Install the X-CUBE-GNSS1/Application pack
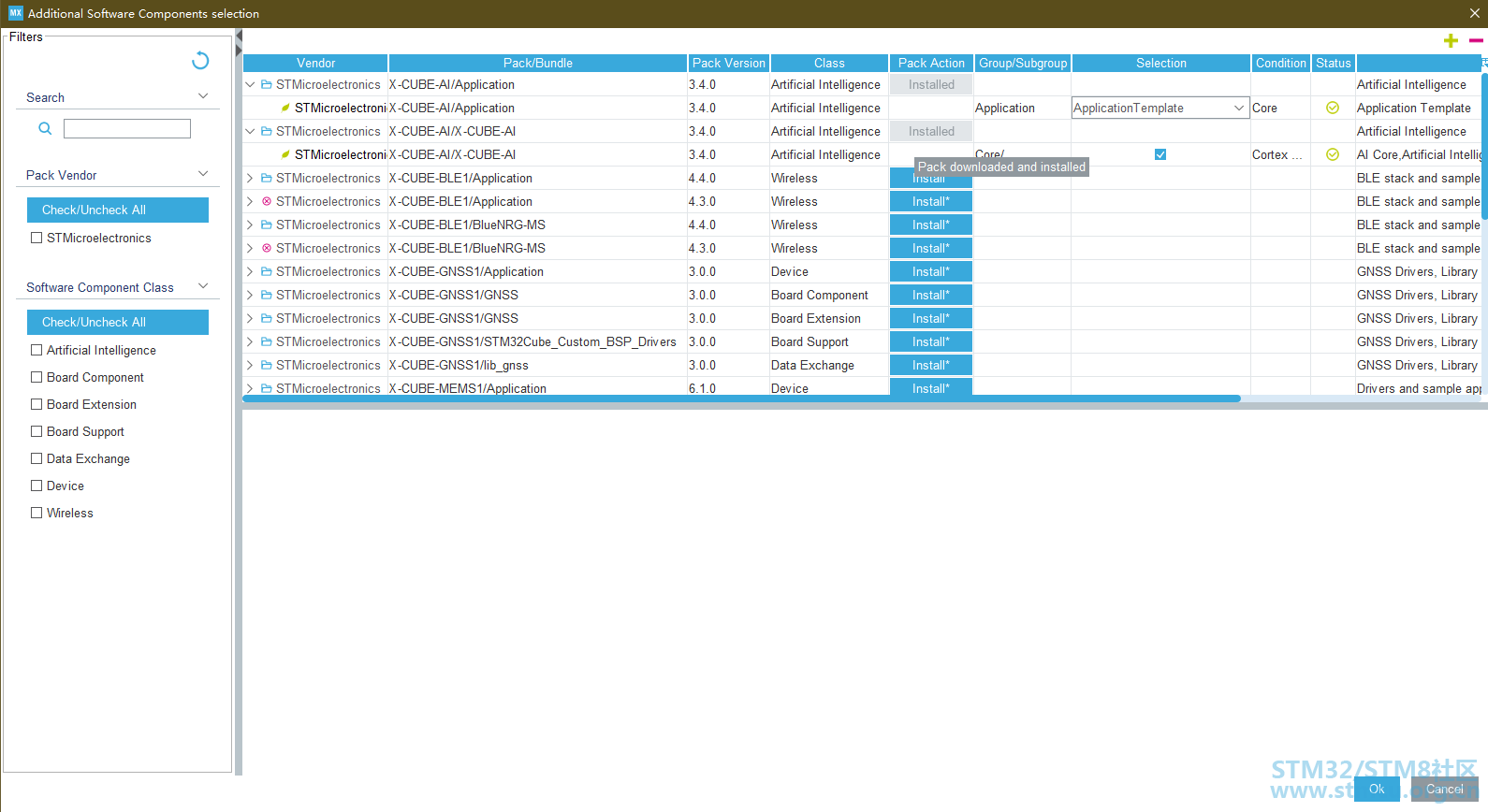This screenshot has width=1488, height=812. [x=931, y=271]
